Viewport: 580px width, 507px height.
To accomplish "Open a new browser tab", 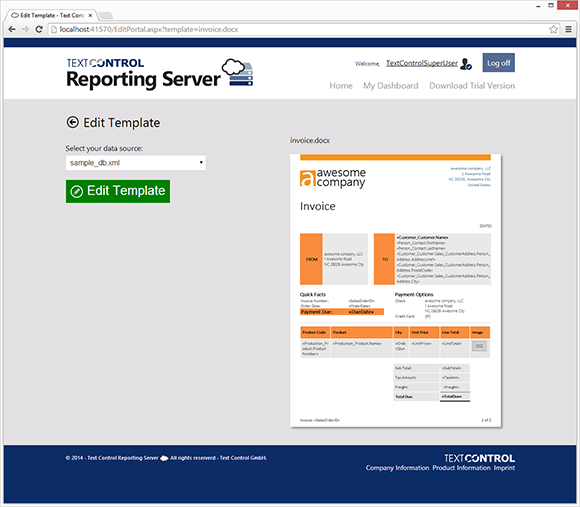I will pos(106,16).
